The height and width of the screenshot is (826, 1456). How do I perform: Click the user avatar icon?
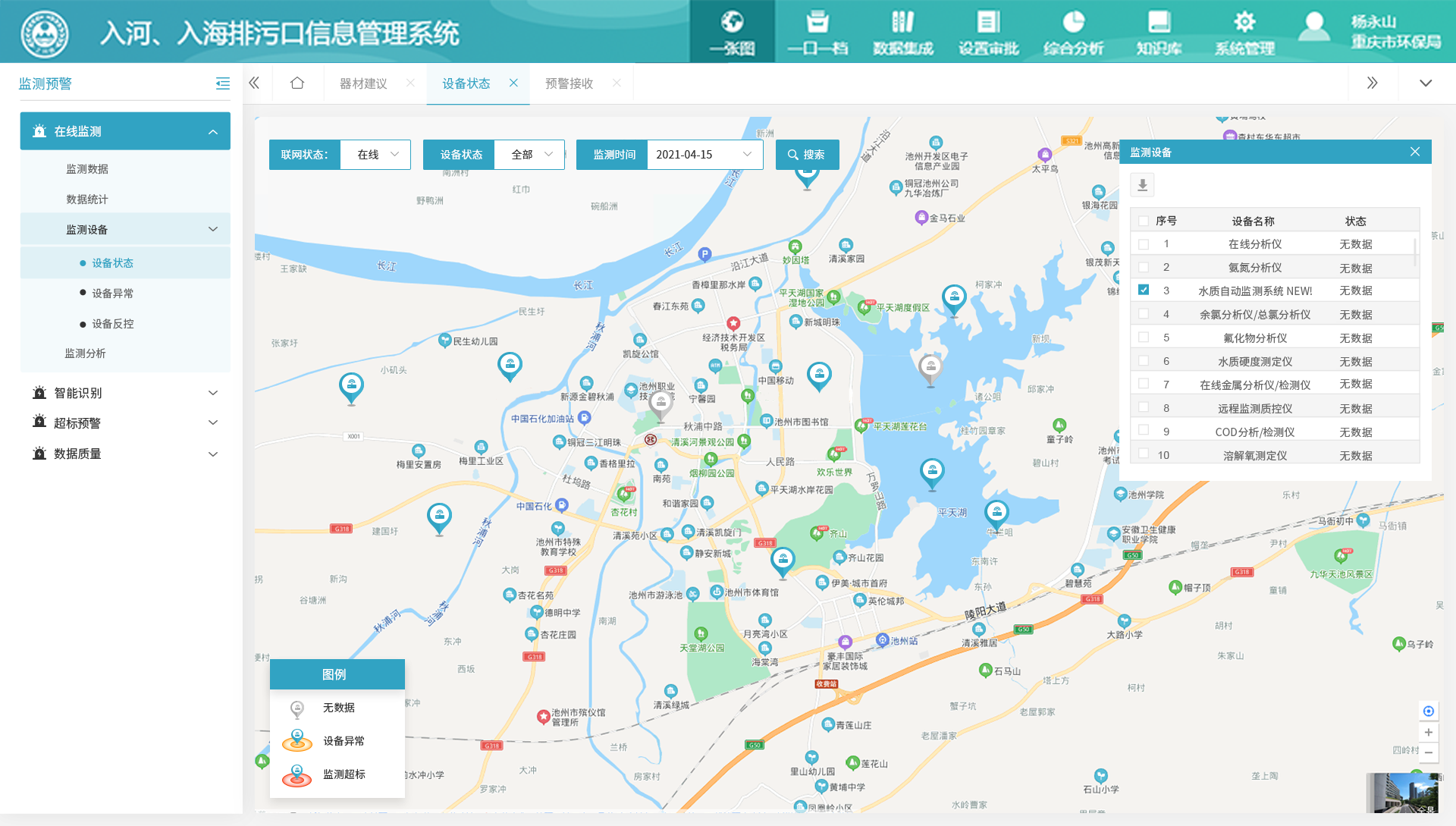[1313, 27]
